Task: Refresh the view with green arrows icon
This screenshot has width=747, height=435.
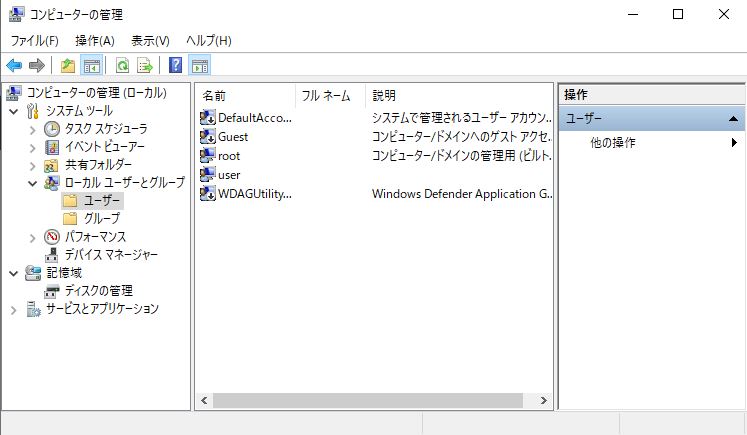Action: pos(122,65)
